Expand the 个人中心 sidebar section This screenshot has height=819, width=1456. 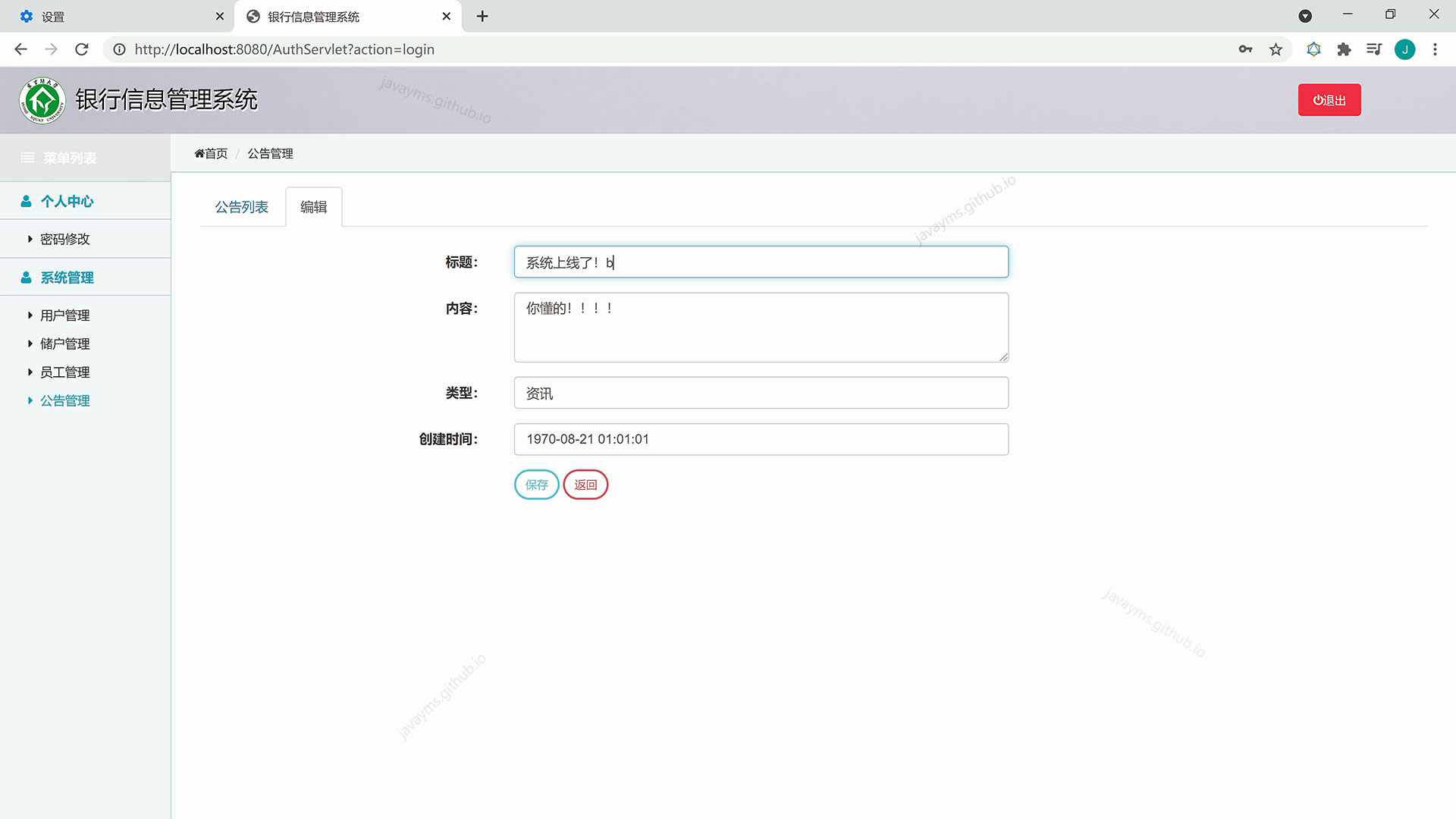pyautogui.click(x=67, y=201)
